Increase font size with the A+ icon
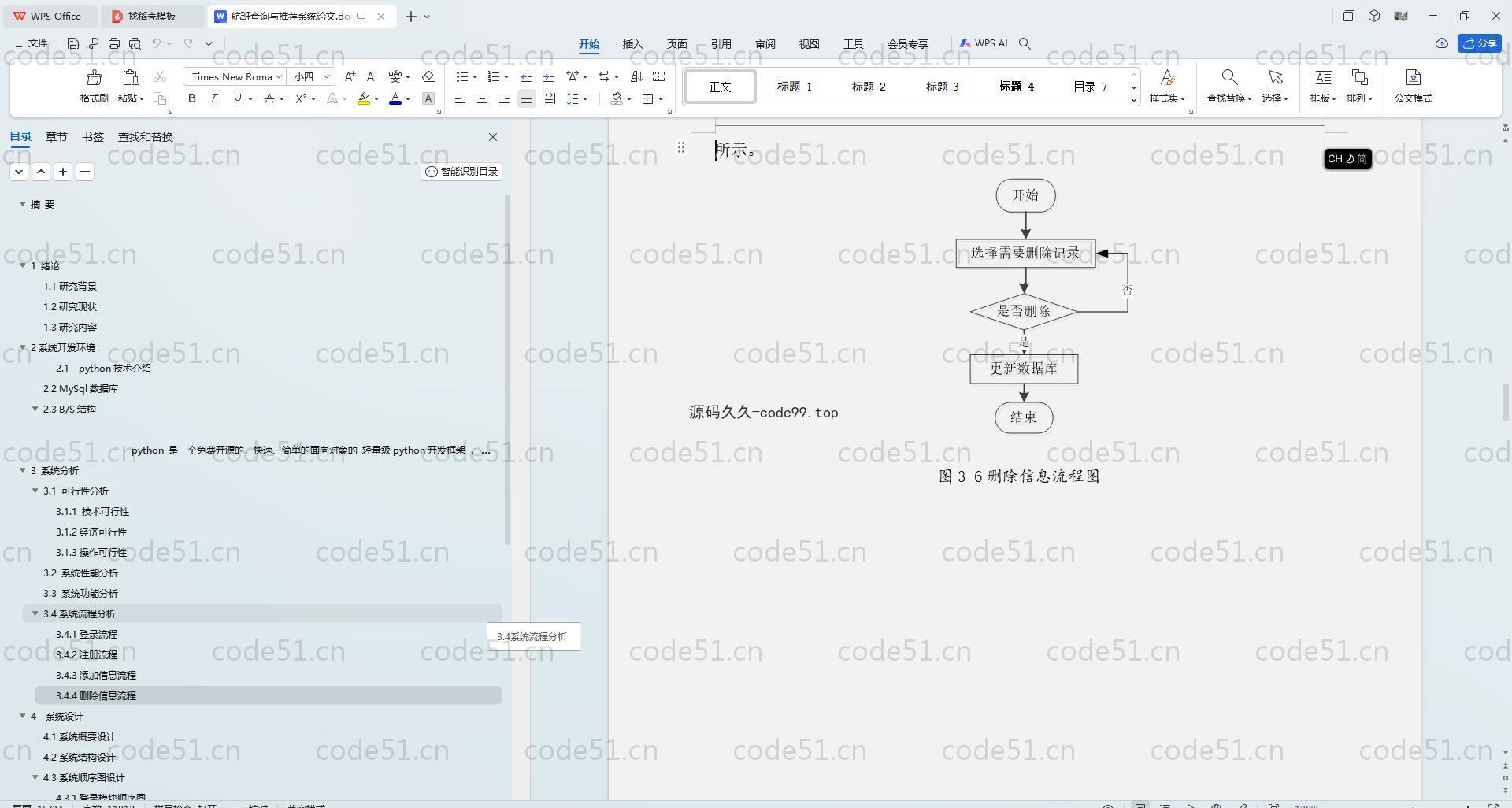The width and height of the screenshot is (1512, 808). click(350, 76)
